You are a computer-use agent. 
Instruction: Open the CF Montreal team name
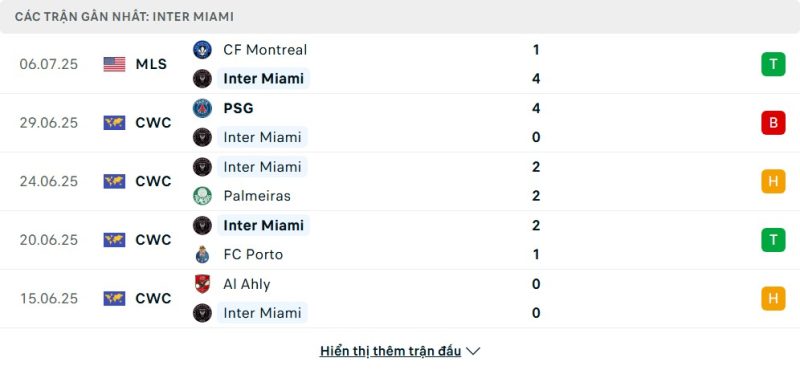[x=265, y=49]
